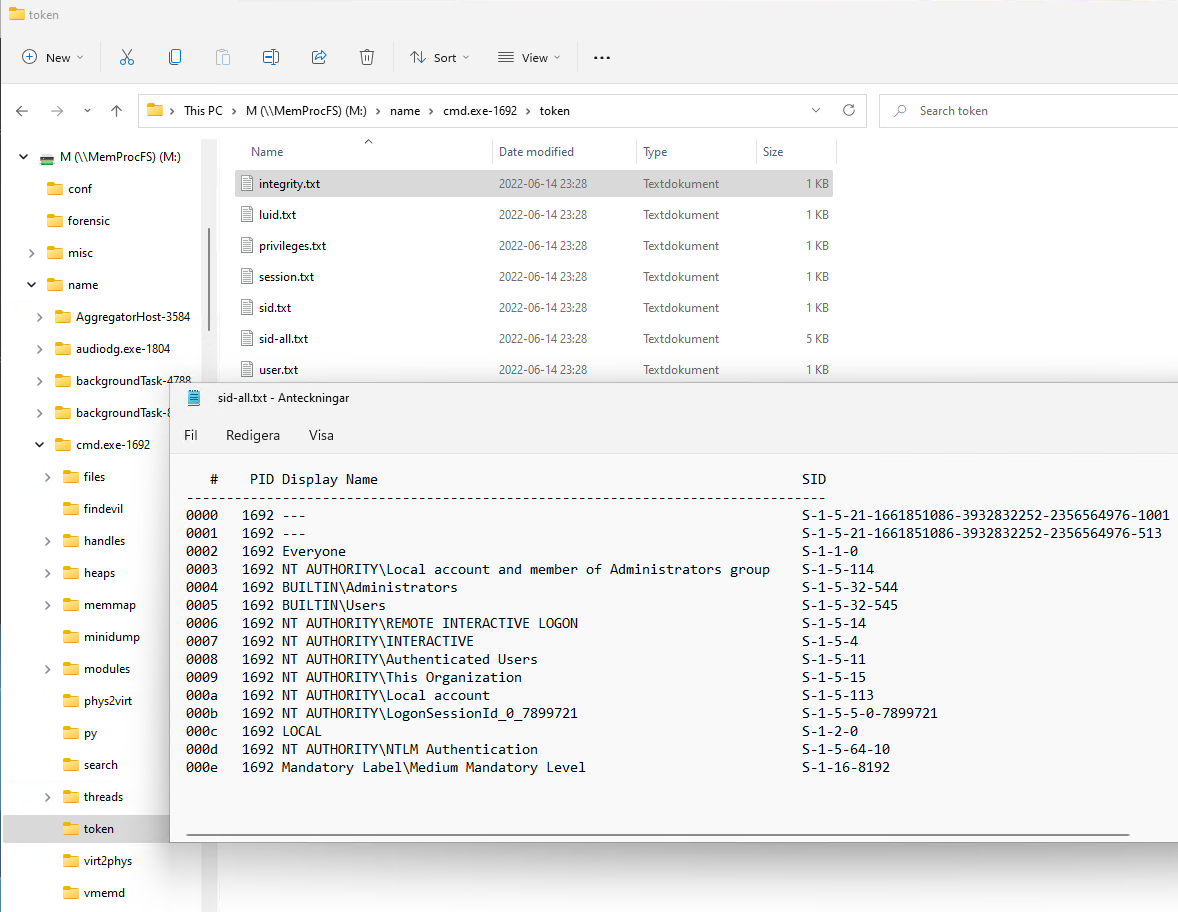Open the Fil menu in Notepad
1178x912 pixels.
tap(191, 436)
